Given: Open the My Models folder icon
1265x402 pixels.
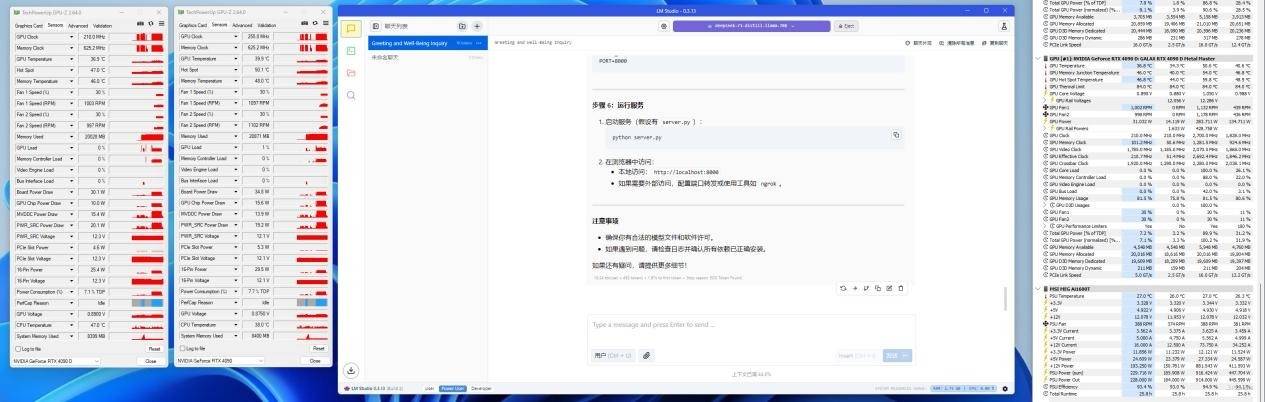Looking at the screenshot, I should point(351,73).
